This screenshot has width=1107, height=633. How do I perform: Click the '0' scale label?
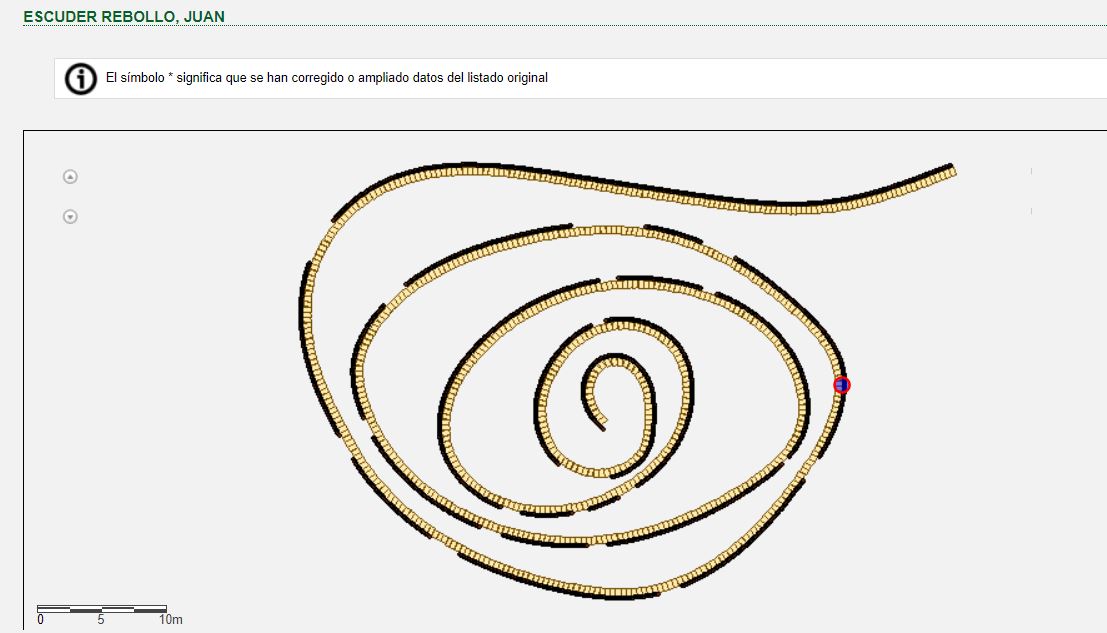click(40, 620)
